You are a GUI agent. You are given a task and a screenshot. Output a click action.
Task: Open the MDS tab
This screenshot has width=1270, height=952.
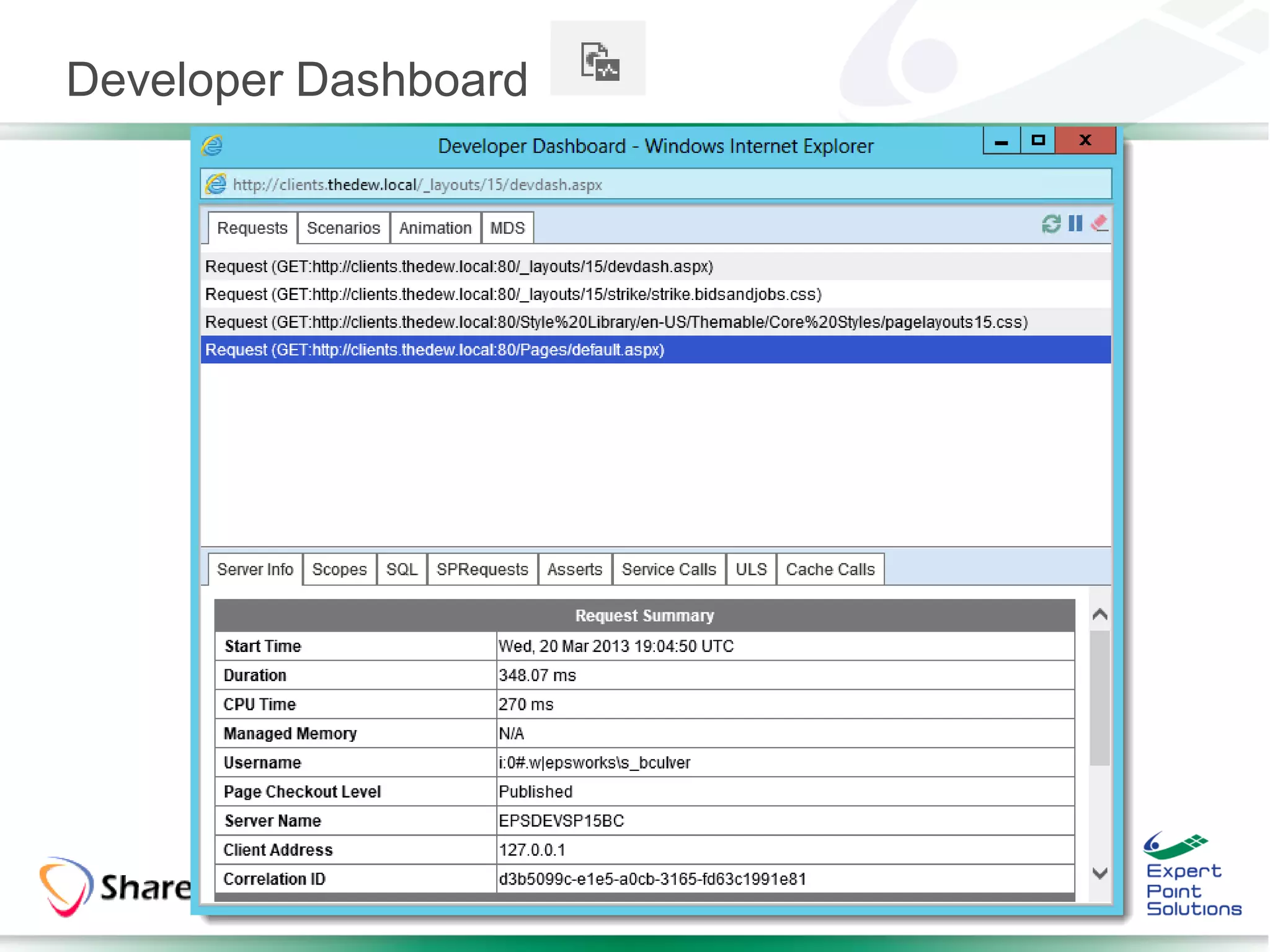(x=507, y=228)
